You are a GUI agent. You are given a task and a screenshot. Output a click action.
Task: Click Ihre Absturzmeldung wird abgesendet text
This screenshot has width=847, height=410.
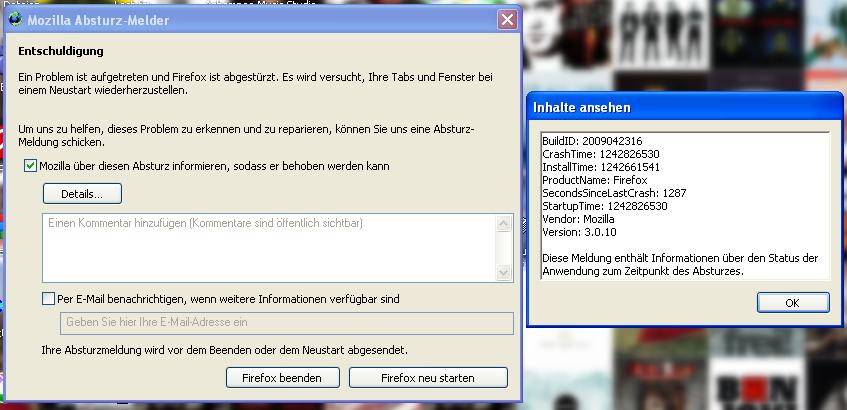225,349
